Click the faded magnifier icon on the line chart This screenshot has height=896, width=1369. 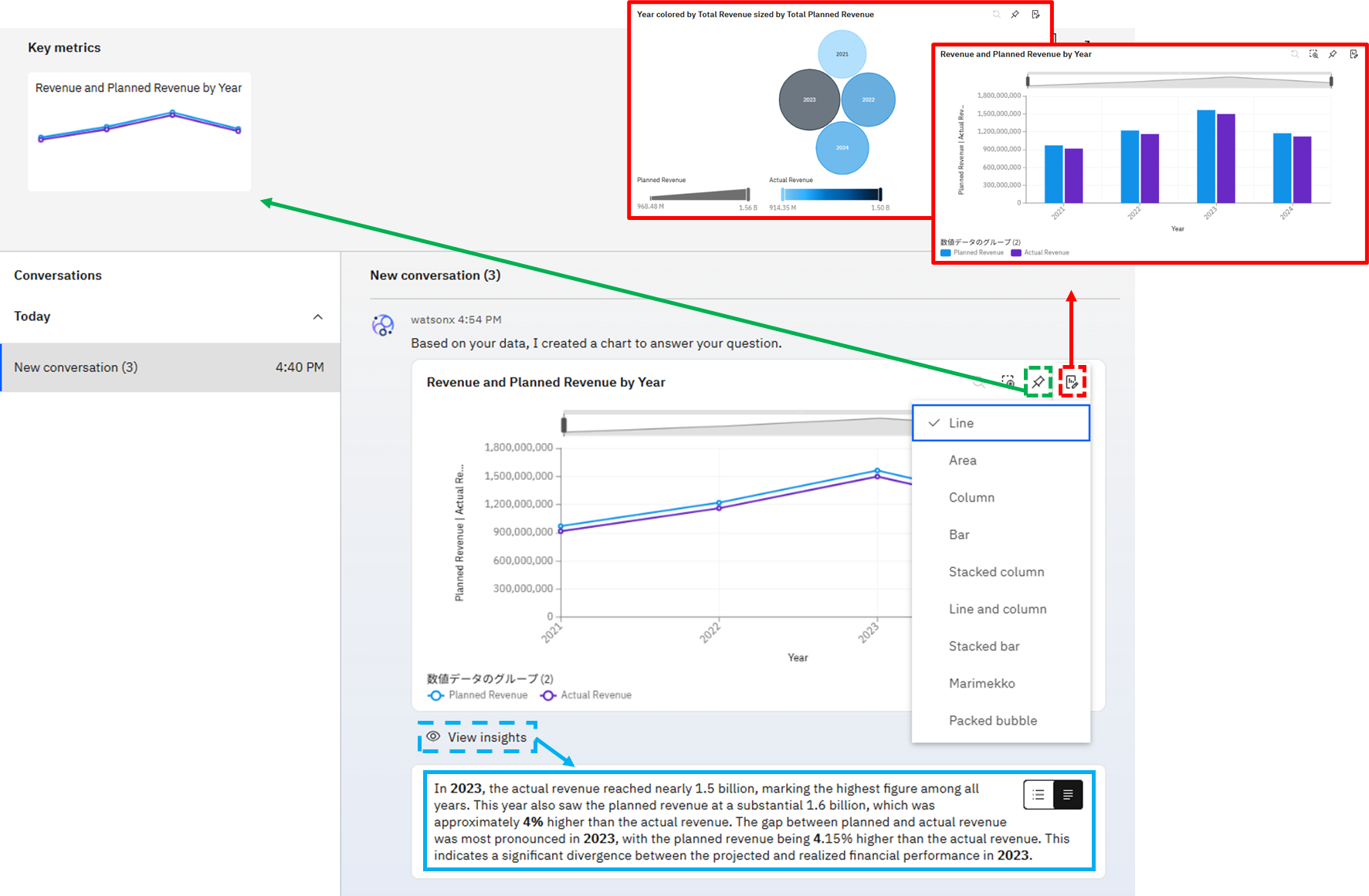pyautogui.click(x=979, y=381)
